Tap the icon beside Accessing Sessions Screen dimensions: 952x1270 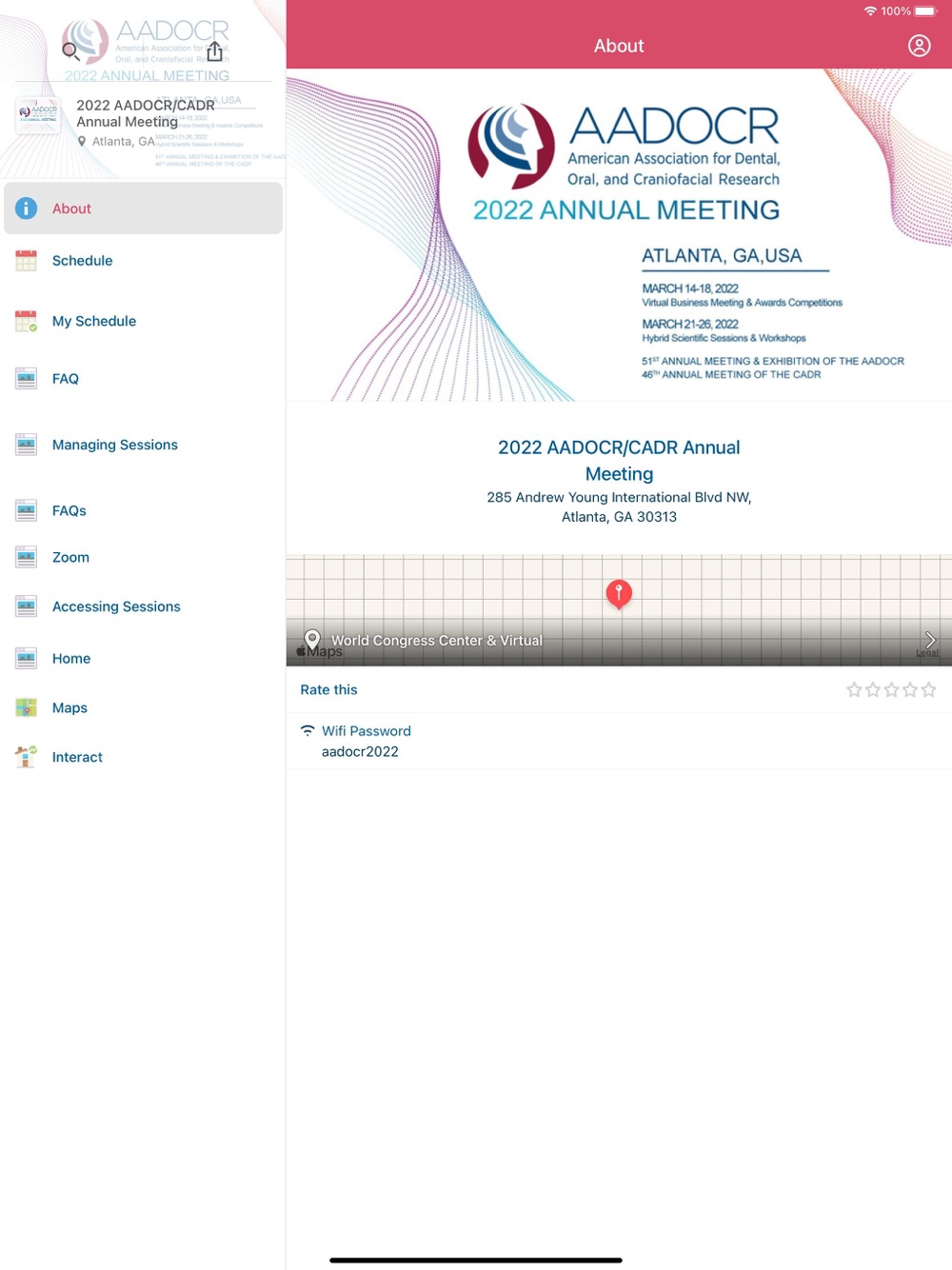tap(27, 606)
